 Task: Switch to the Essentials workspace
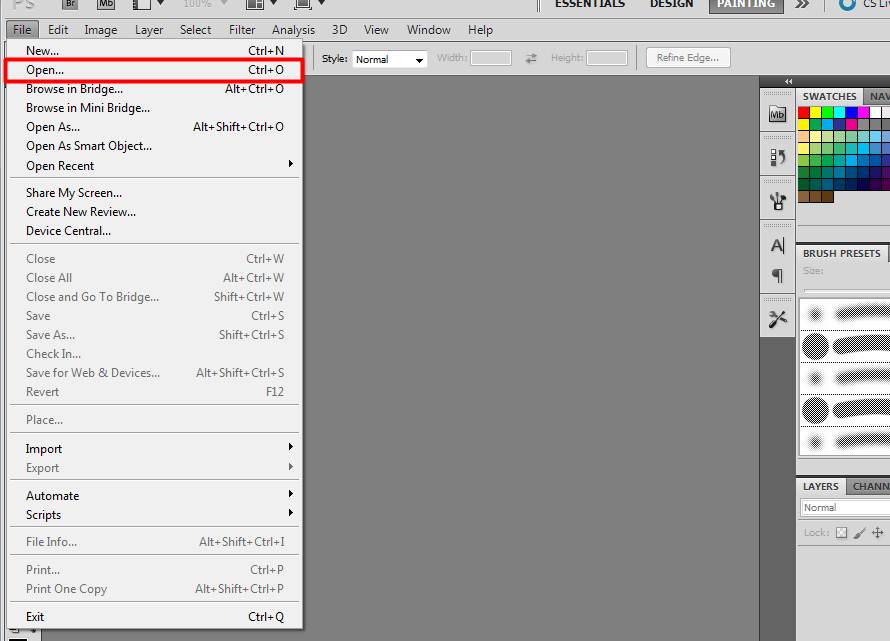coord(590,5)
